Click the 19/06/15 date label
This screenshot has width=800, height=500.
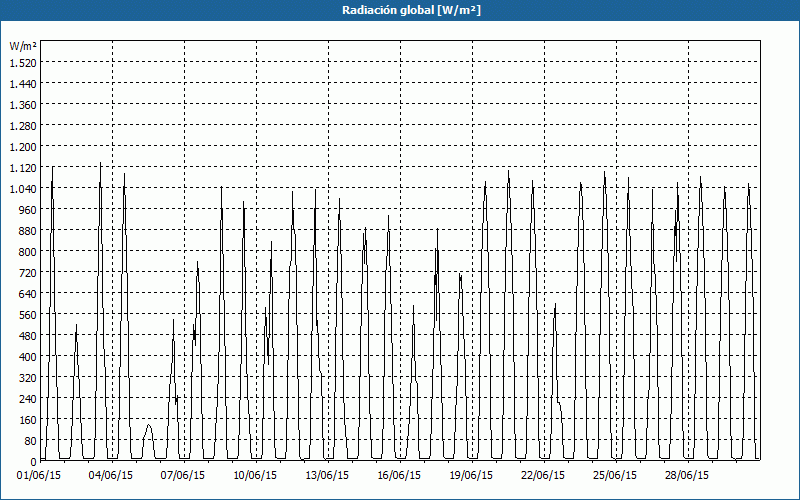point(471,476)
